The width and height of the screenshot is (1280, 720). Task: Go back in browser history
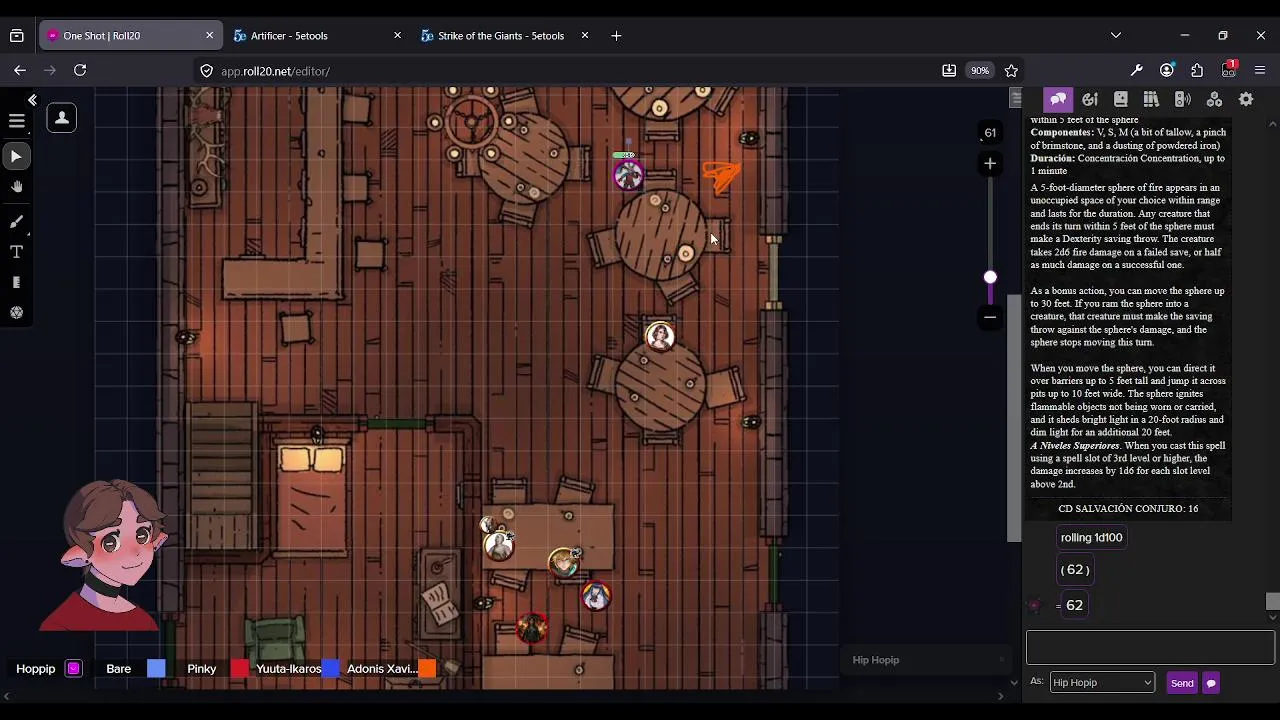20,70
